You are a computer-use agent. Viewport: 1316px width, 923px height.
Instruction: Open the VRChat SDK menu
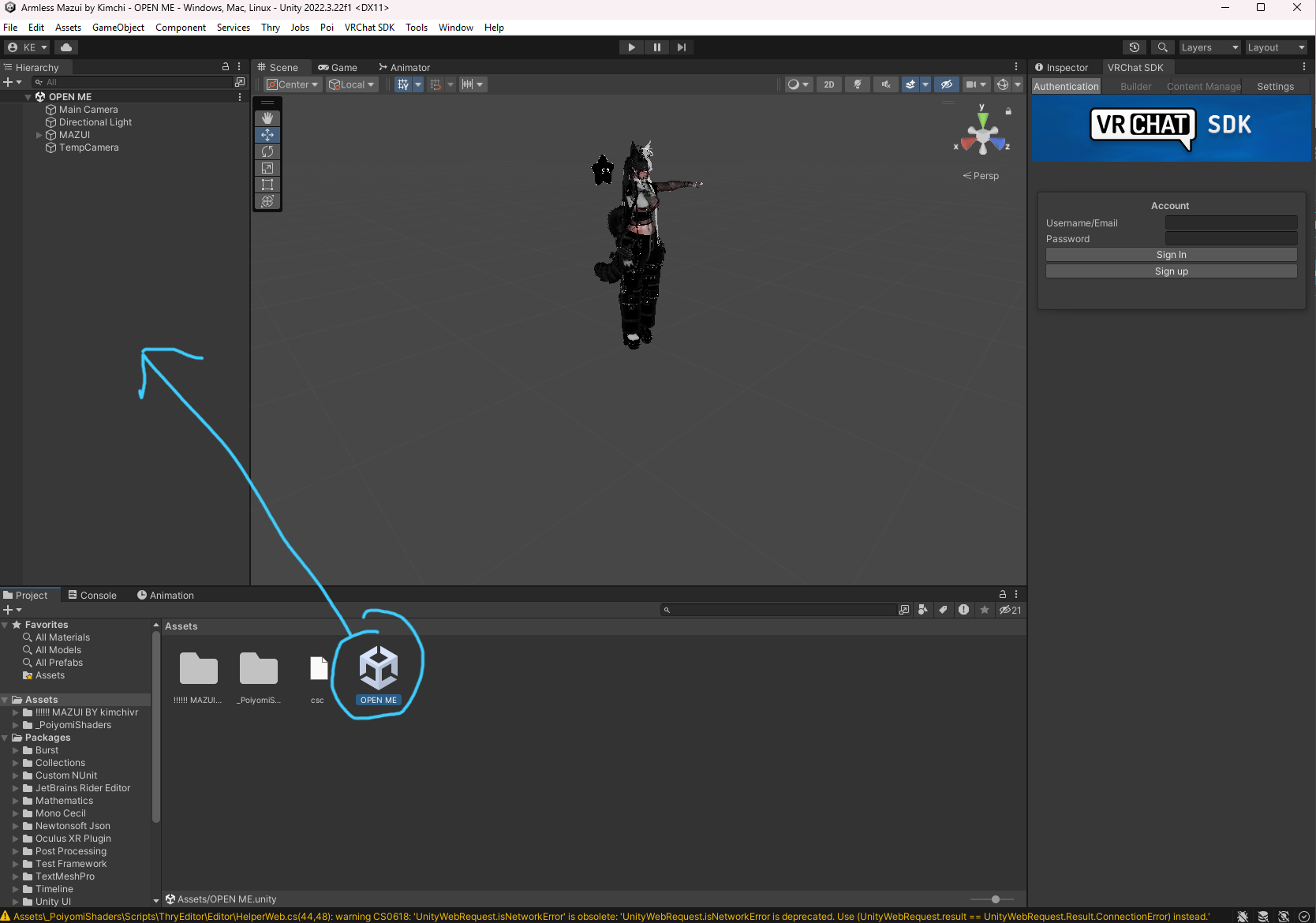tap(369, 28)
